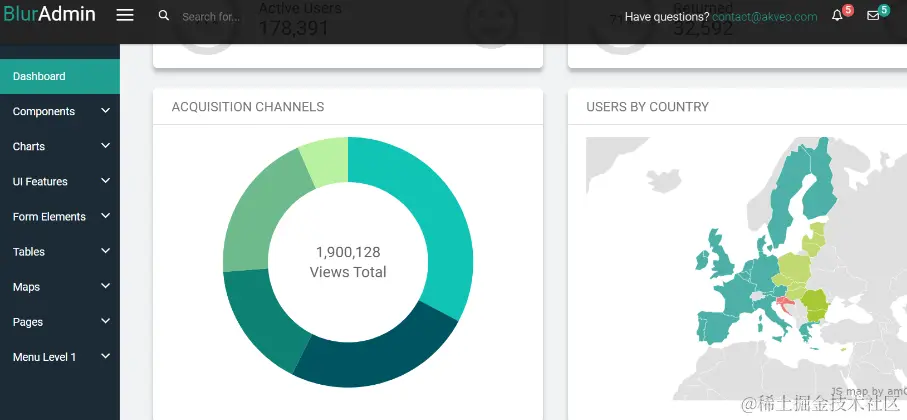Click the BlurAdmin logo
Screen dimensions: 907x420
pyautogui.click(x=49, y=14)
